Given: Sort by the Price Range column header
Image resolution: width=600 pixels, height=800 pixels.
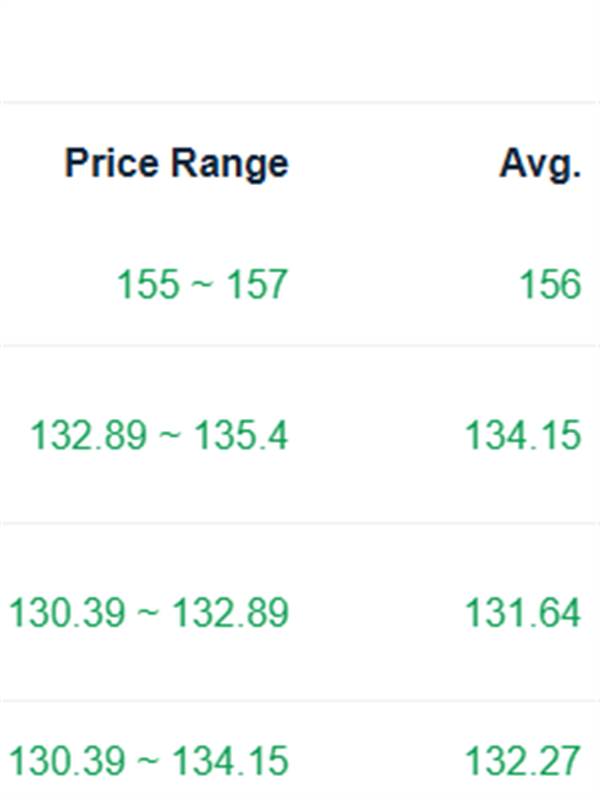Looking at the screenshot, I should click(176, 163).
